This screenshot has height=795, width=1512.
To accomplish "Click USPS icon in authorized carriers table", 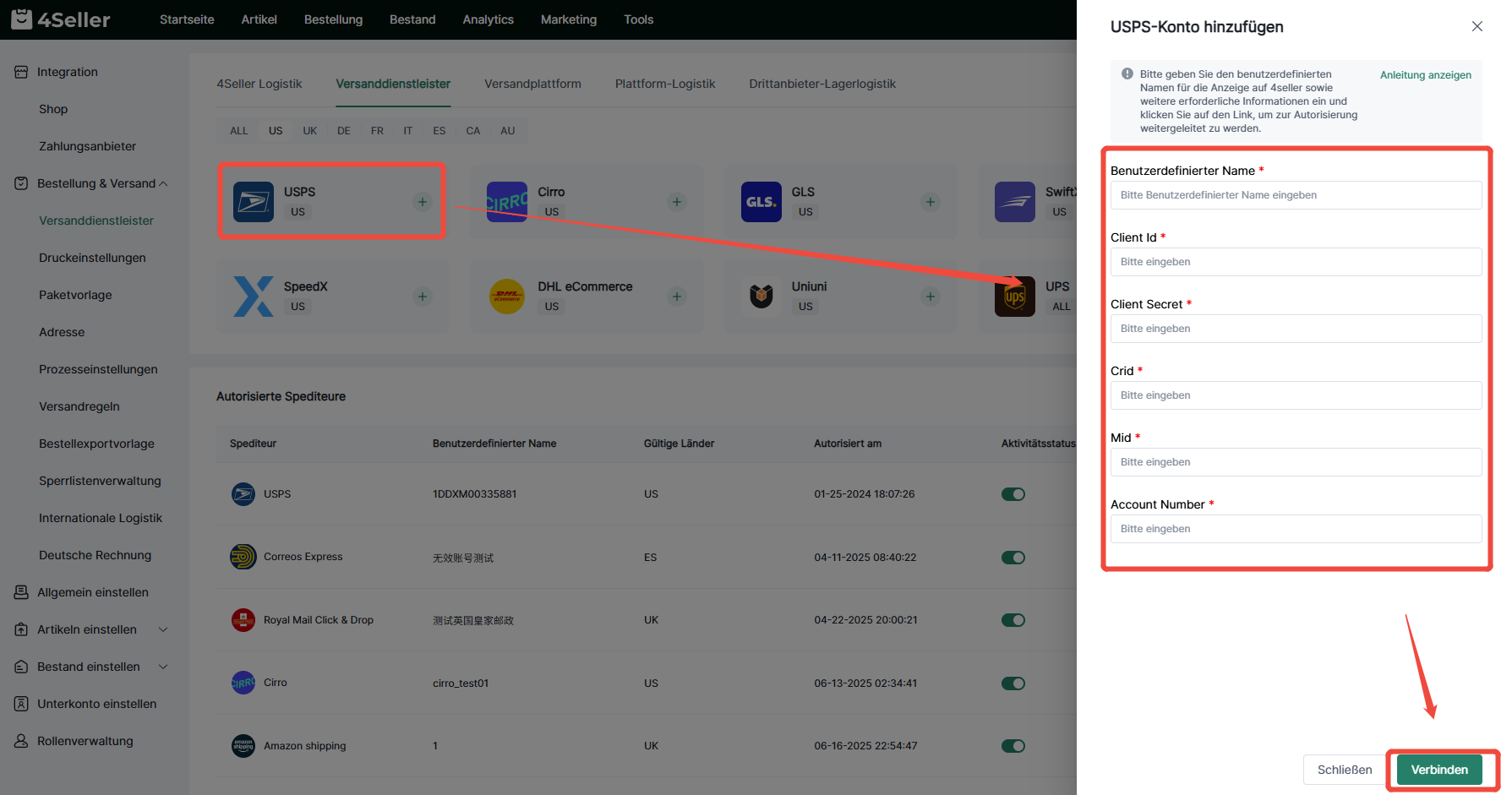I will (x=243, y=494).
